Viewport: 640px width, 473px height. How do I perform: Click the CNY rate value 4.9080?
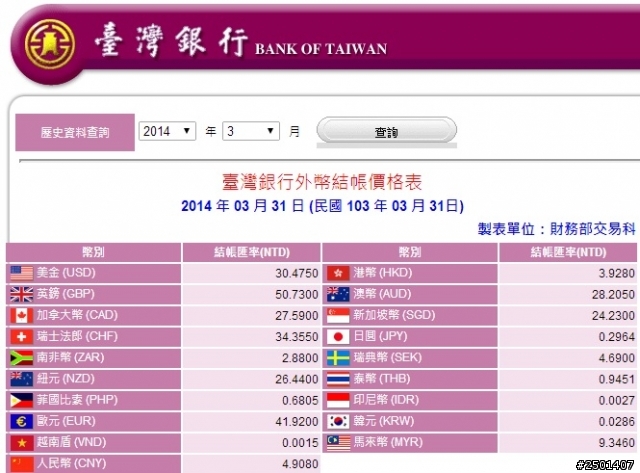pos(300,464)
